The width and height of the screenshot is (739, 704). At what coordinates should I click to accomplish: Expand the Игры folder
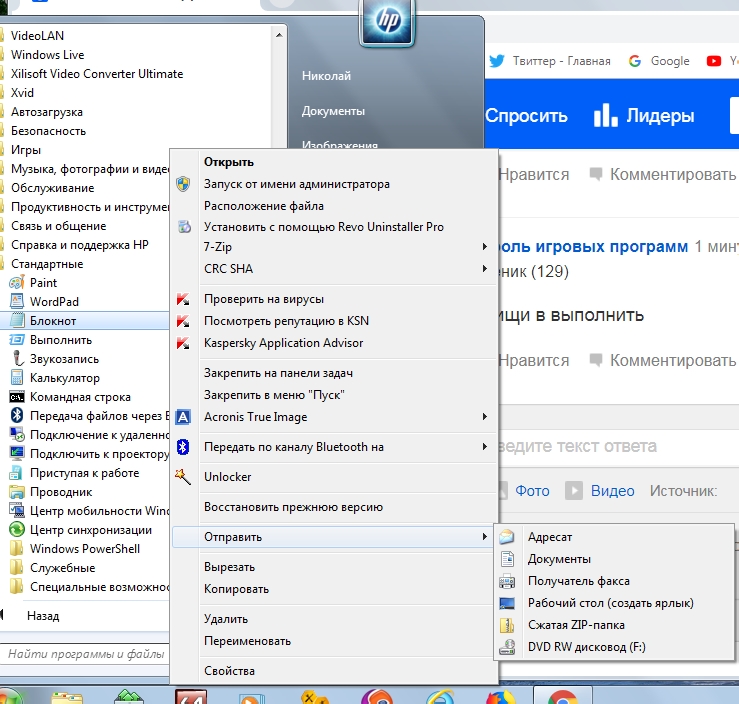[26, 150]
